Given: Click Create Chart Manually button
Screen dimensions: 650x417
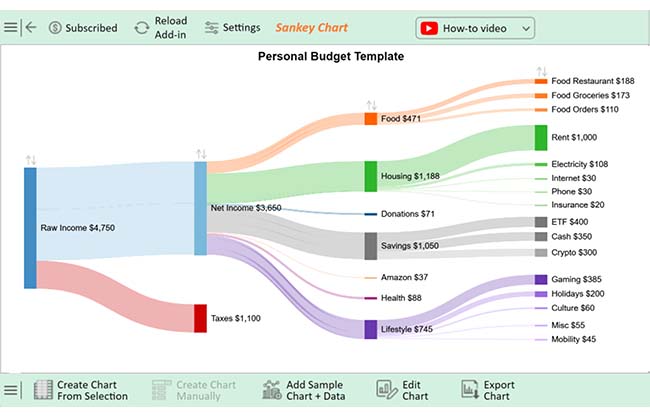Looking at the screenshot, I should [x=194, y=390].
